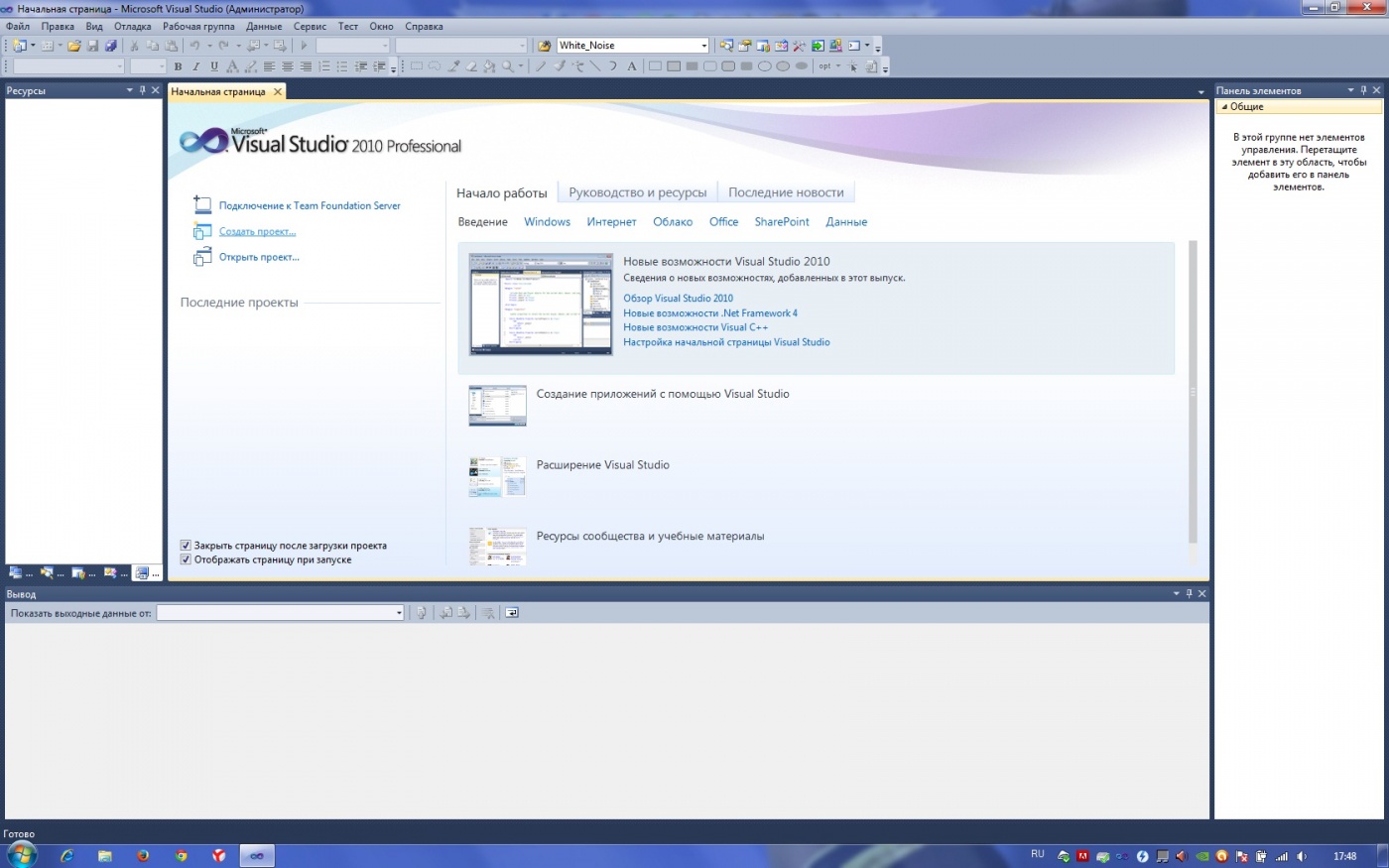Open the White_Noise search combo box dropdown
The width and height of the screenshot is (1389, 868).
[704, 46]
